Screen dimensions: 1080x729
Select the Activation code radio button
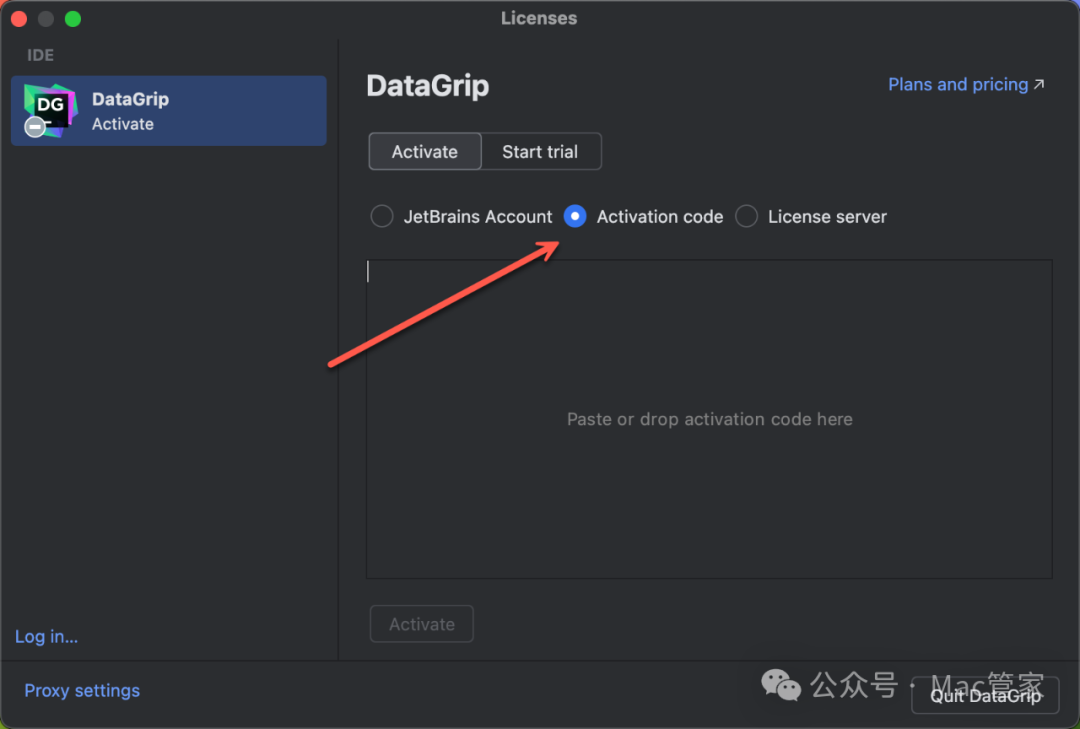click(575, 217)
